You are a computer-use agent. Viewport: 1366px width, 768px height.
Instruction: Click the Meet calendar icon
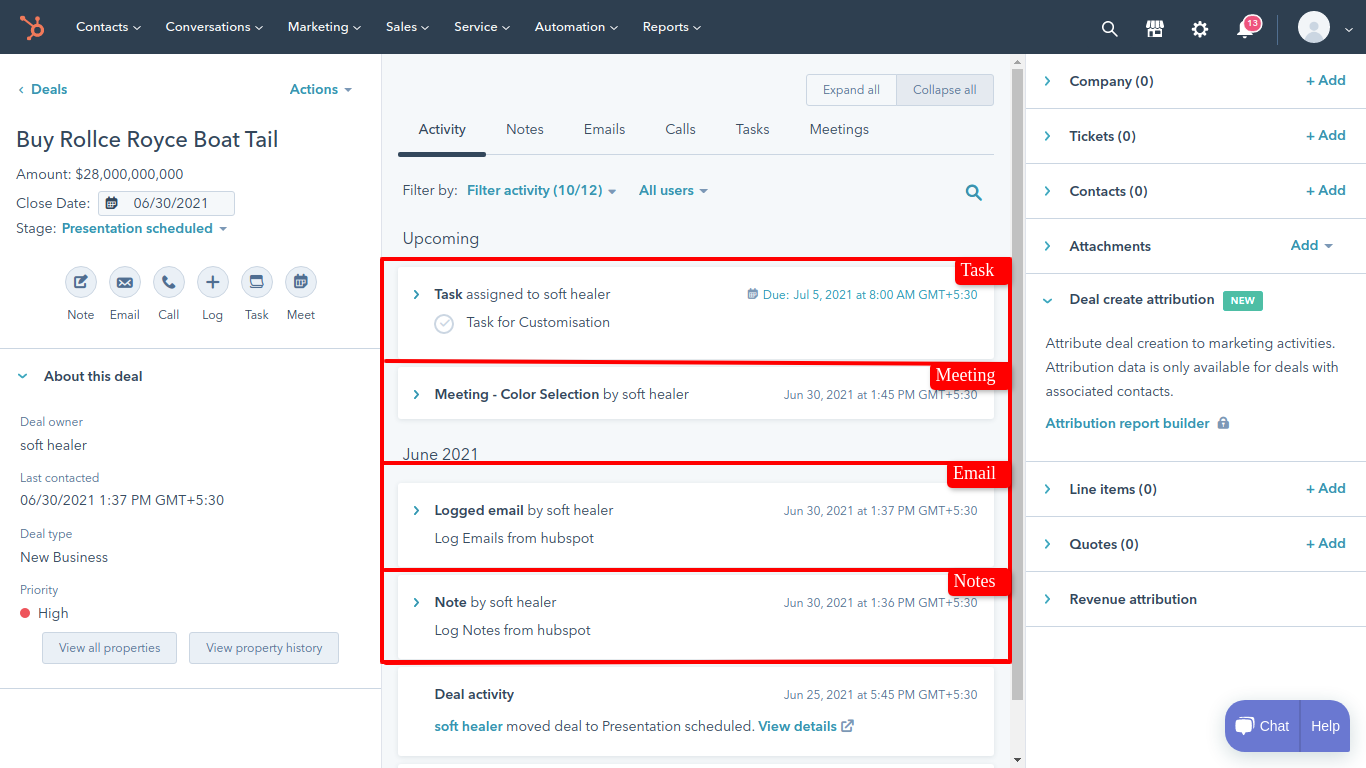click(301, 283)
